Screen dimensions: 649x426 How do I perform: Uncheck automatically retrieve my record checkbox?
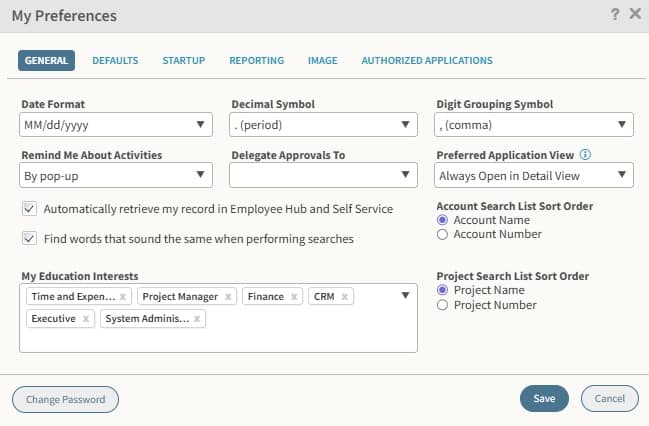(29, 209)
